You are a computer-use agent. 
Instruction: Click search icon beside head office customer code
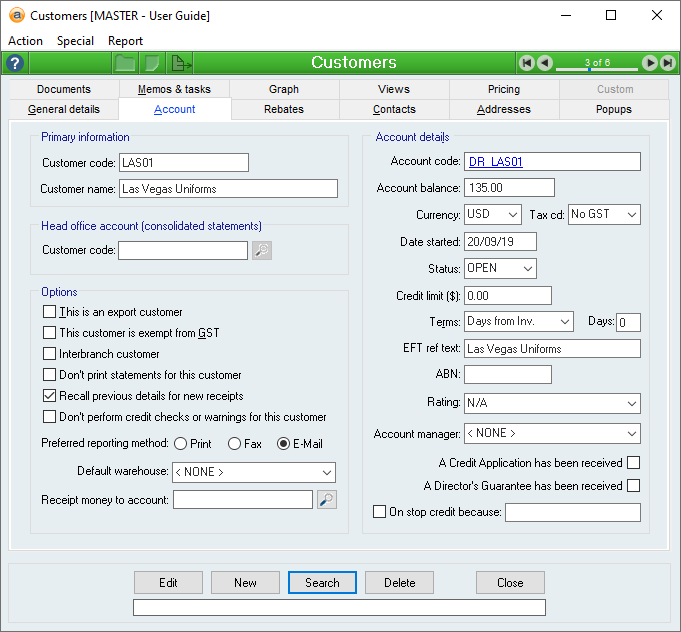tap(262, 250)
